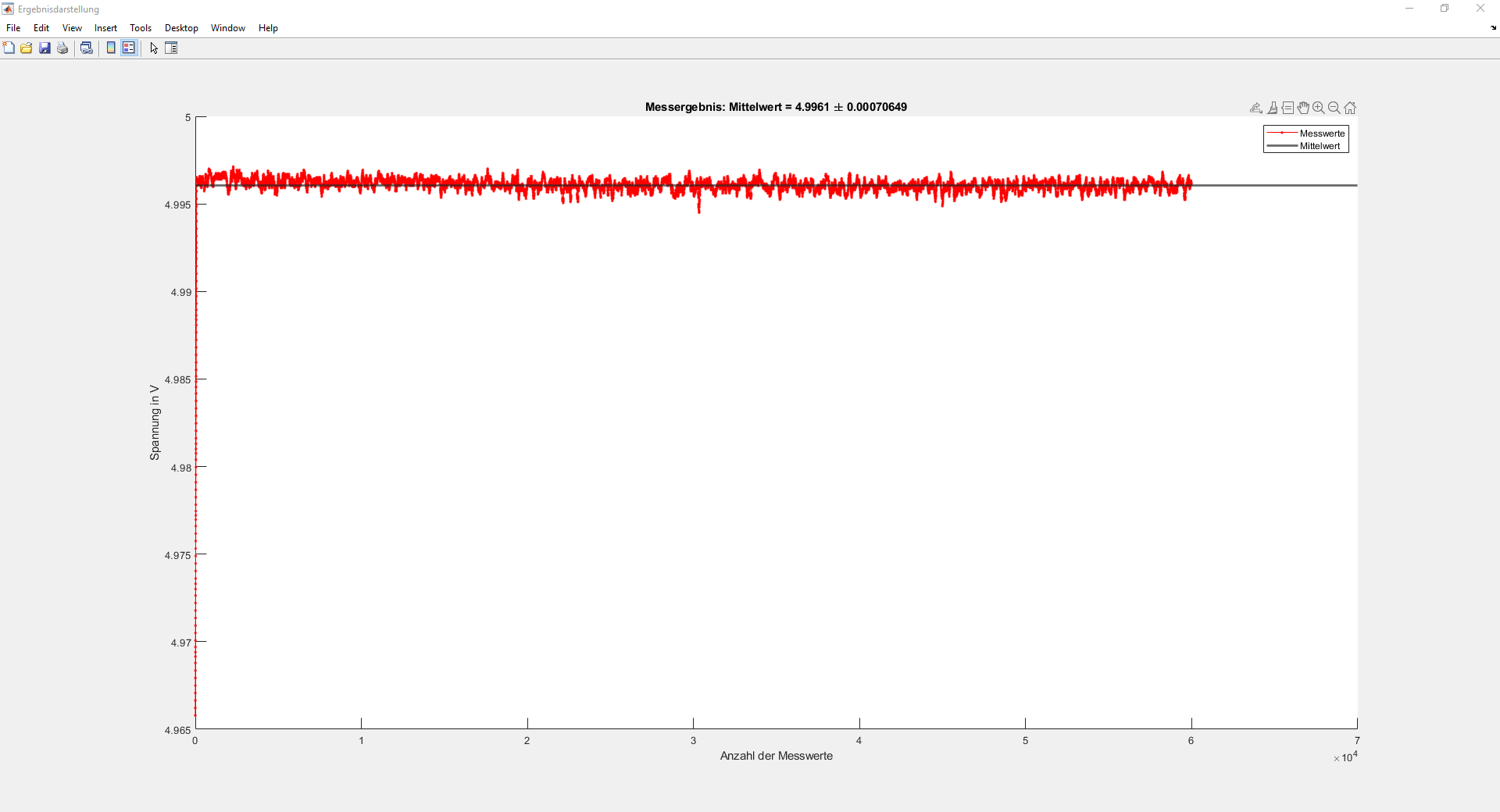Open the Insert menu

point(105,28)
